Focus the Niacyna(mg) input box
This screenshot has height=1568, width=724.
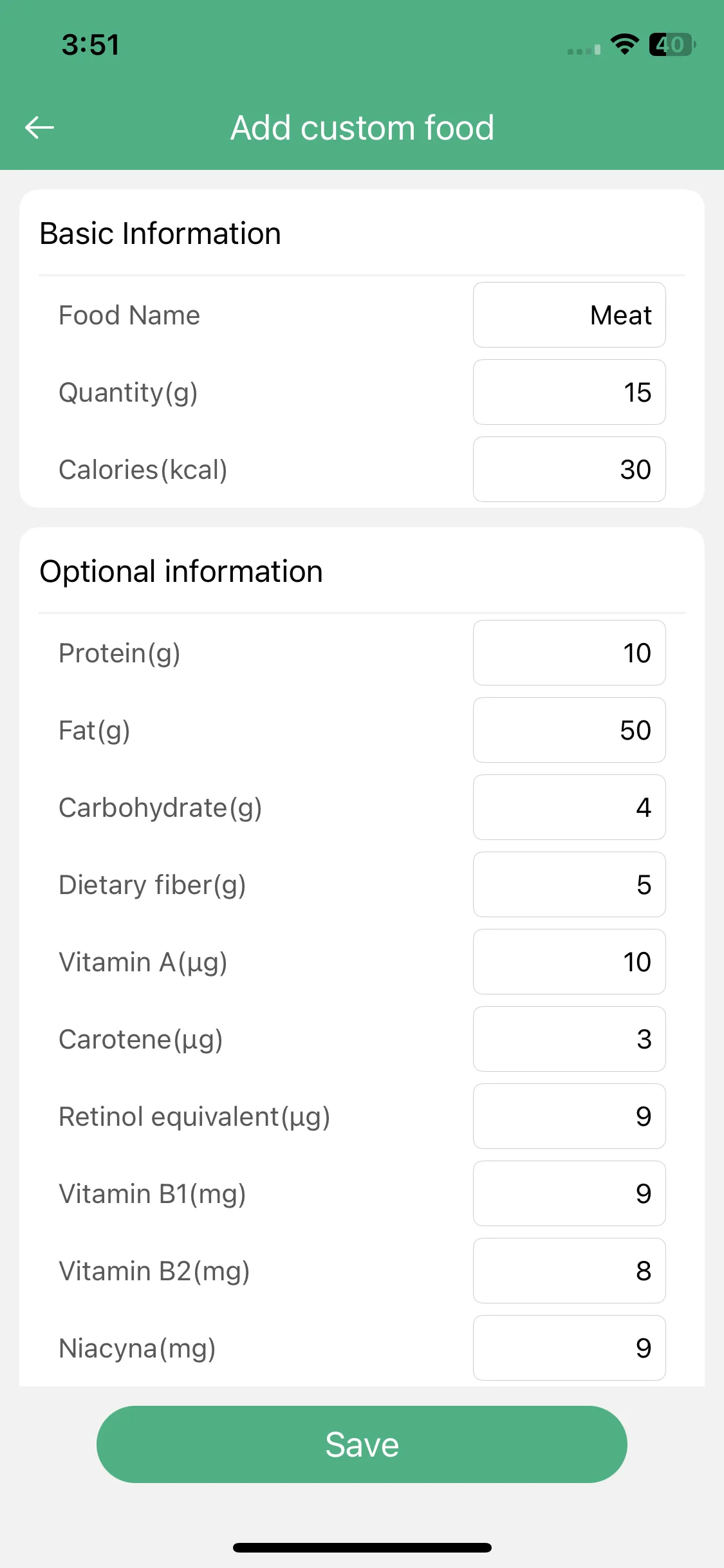click(570, 1348)
